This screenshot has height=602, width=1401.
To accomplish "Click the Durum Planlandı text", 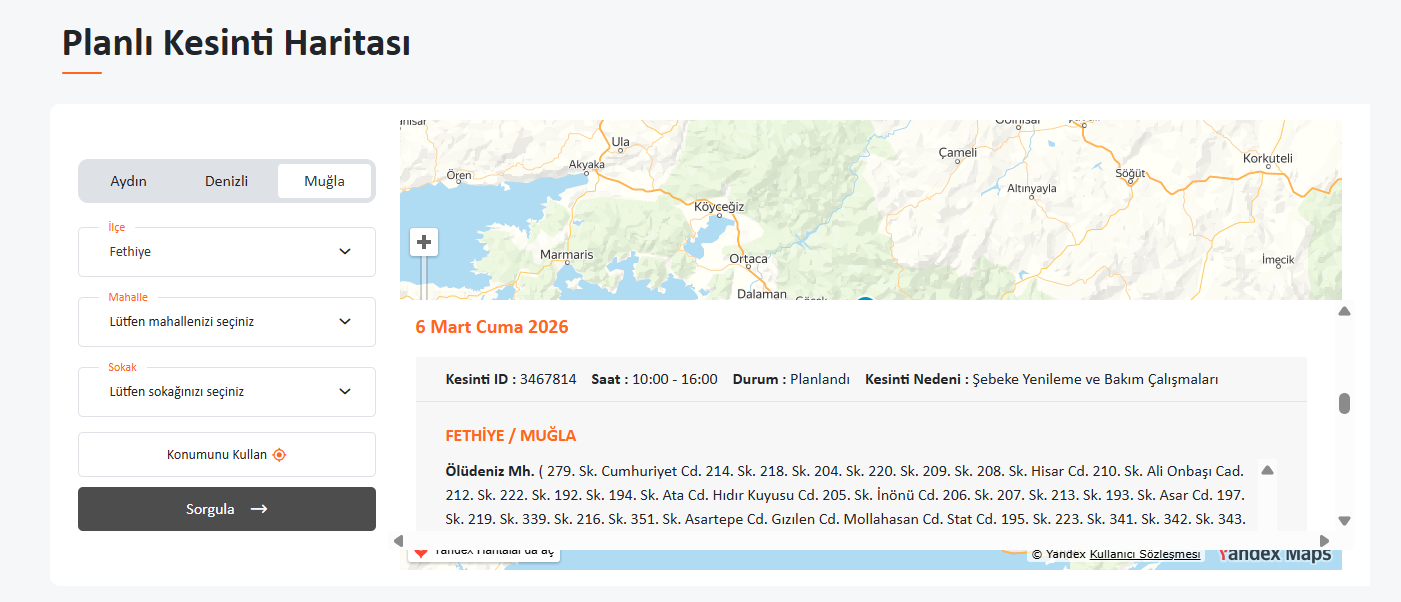I will point(791,380).
